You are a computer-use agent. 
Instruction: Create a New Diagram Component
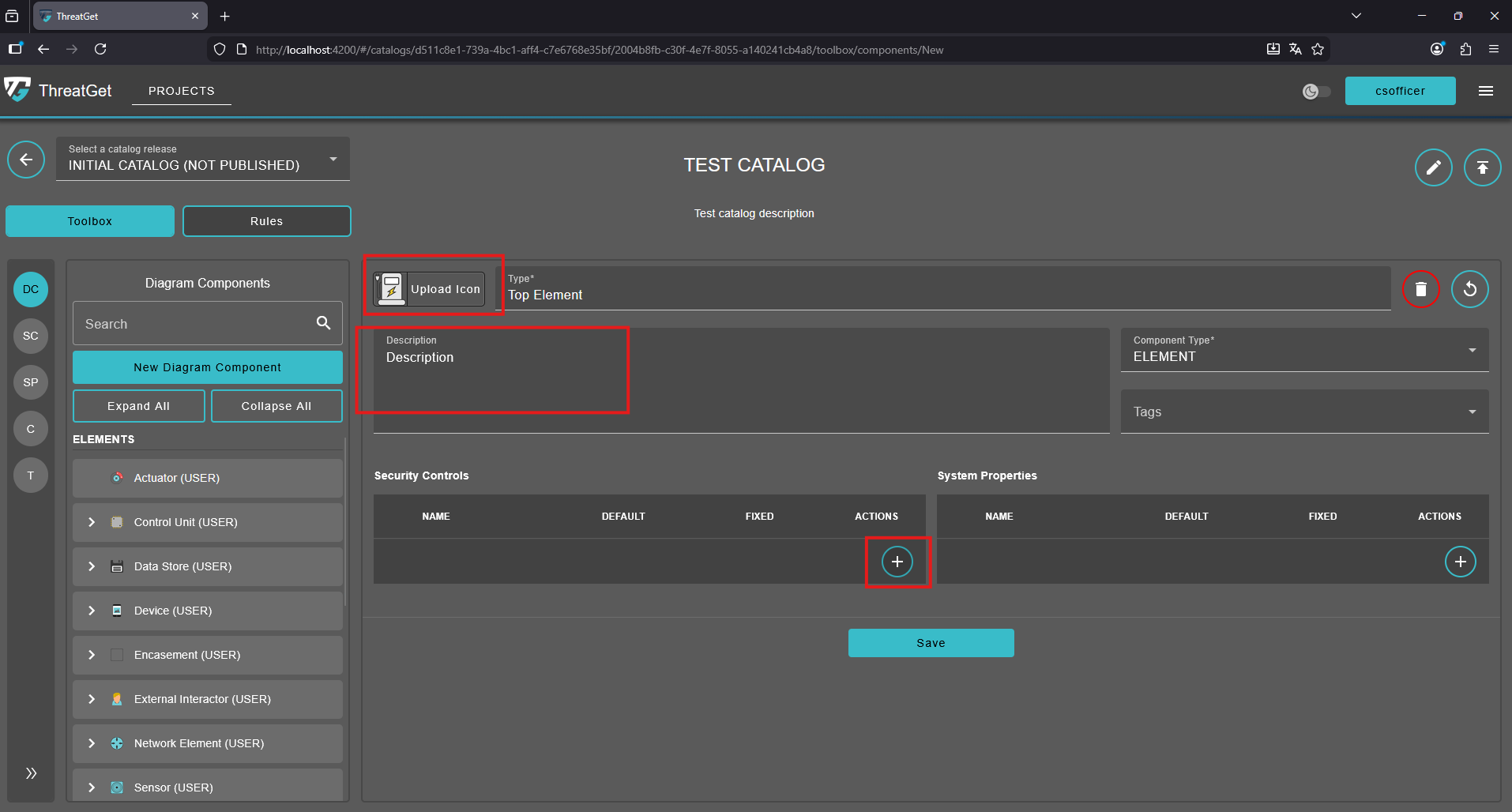click(x=207, y=367)
